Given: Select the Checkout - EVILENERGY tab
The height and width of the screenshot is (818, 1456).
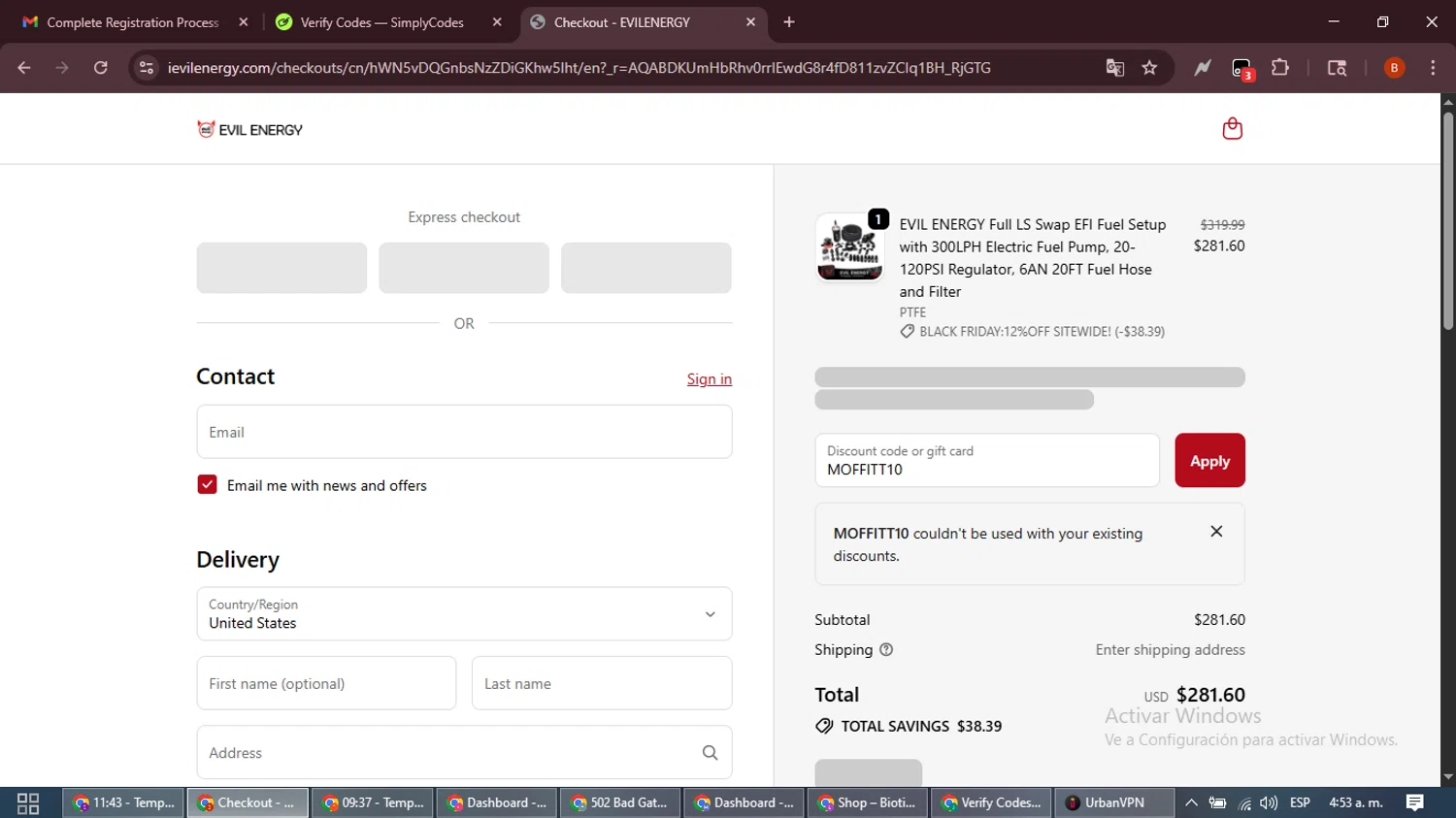Looking at the screenshot, I should pos(645,22).
